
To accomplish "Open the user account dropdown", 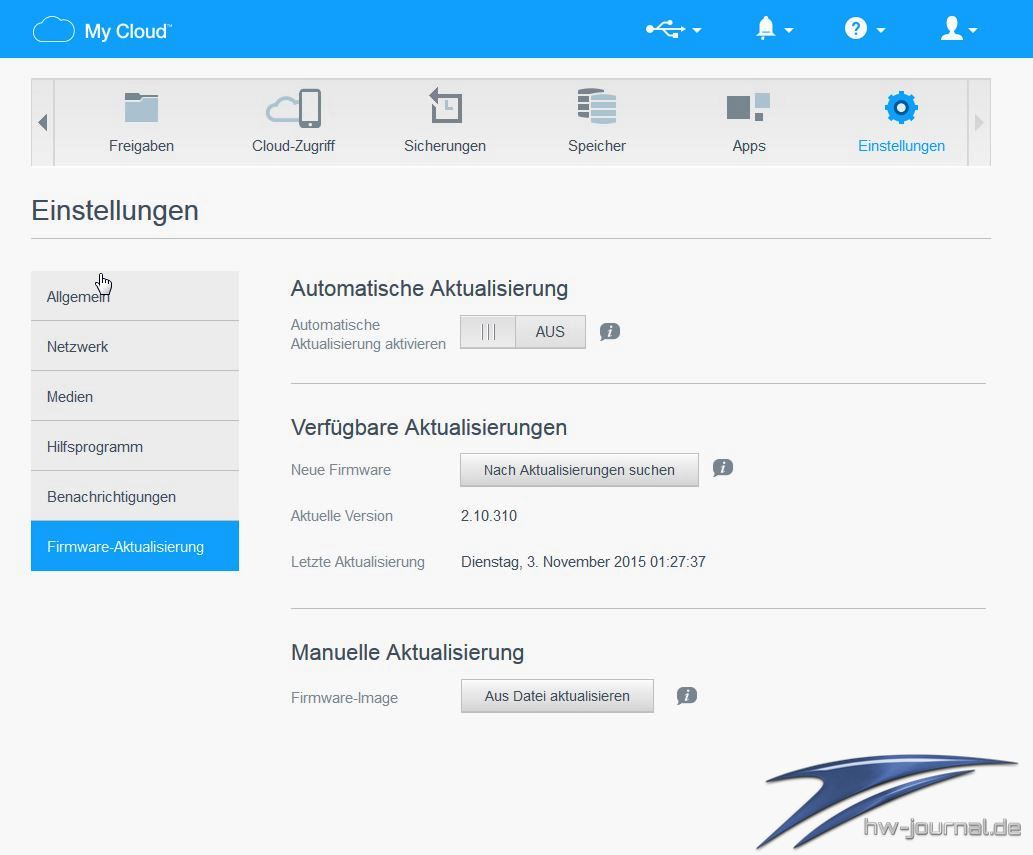I will [958, 30].
